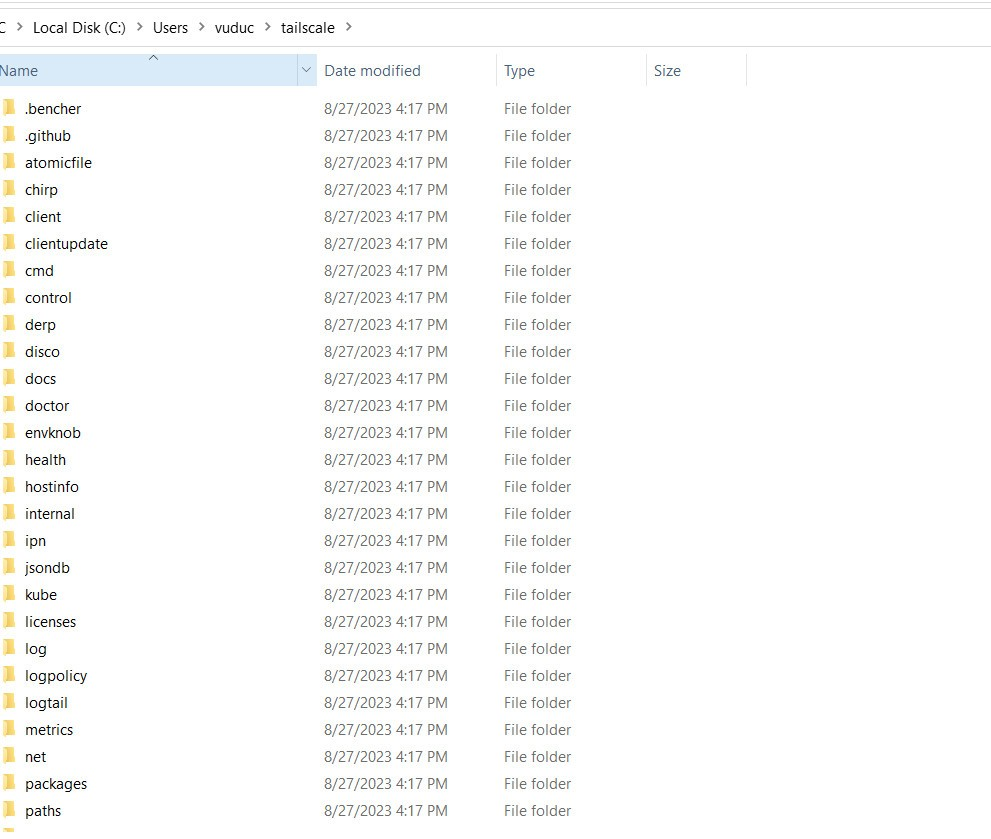Sort by the Date modified column header
This screenshot has width=991, height=839.
(x=406, y=70)
